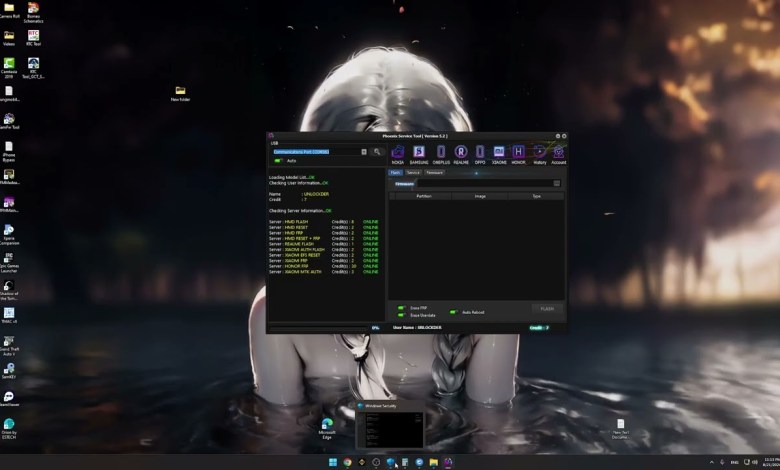Toggle the Auto Reboot switch
The height and width of the screenshot is (470, 780).
click(x=453, y=312)
